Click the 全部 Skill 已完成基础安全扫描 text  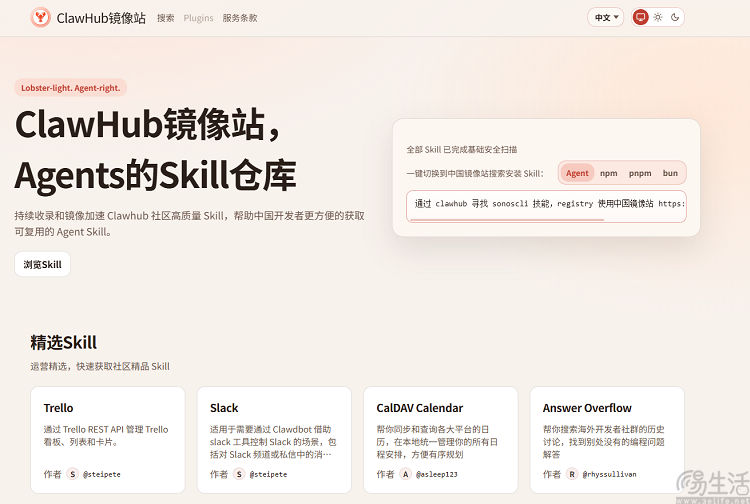point(462,149)
